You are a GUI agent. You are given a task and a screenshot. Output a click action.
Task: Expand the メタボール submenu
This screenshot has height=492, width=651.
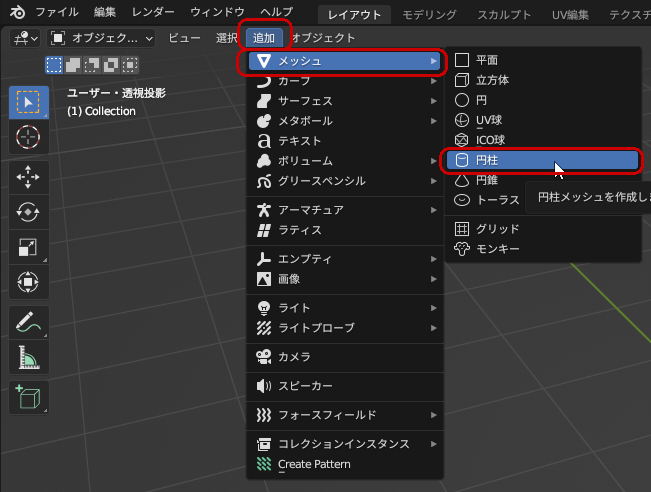tap(344, 121)
